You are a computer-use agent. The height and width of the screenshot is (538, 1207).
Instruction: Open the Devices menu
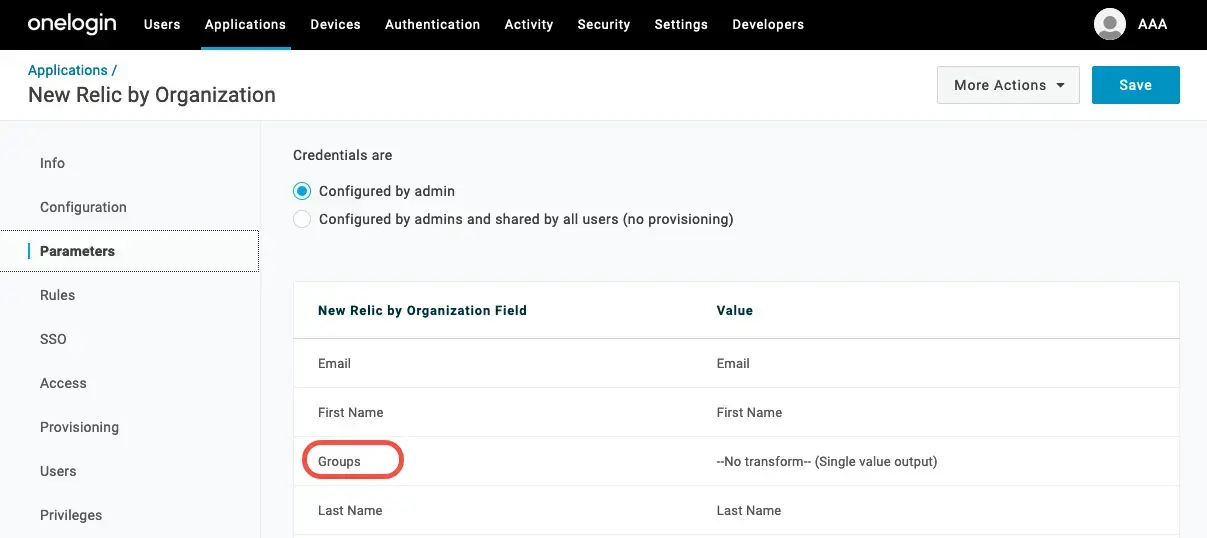pyautogui.click(x=335, y=24)
